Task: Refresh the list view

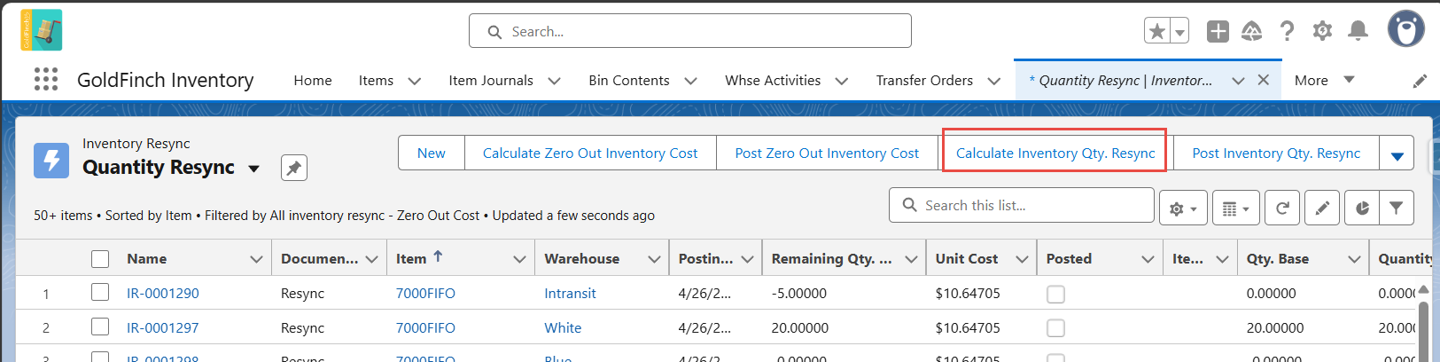Action: (x=1282, y=208)
